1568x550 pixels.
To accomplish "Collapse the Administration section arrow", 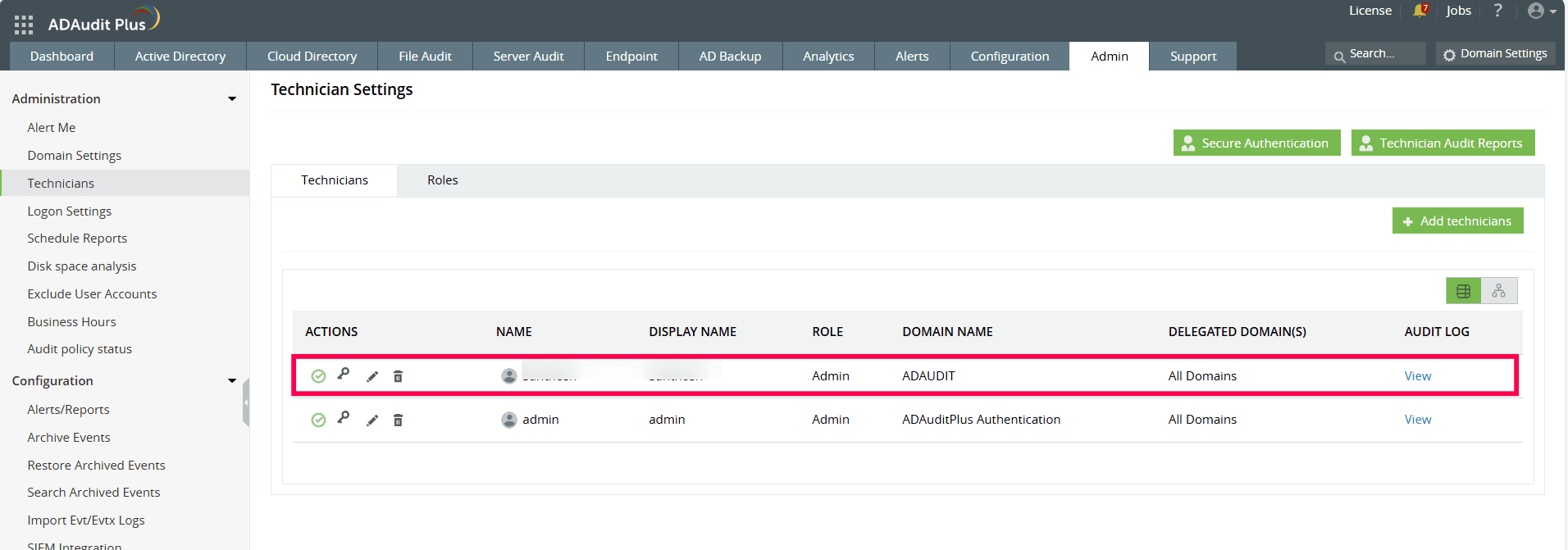I will click(x=232, y=99).
